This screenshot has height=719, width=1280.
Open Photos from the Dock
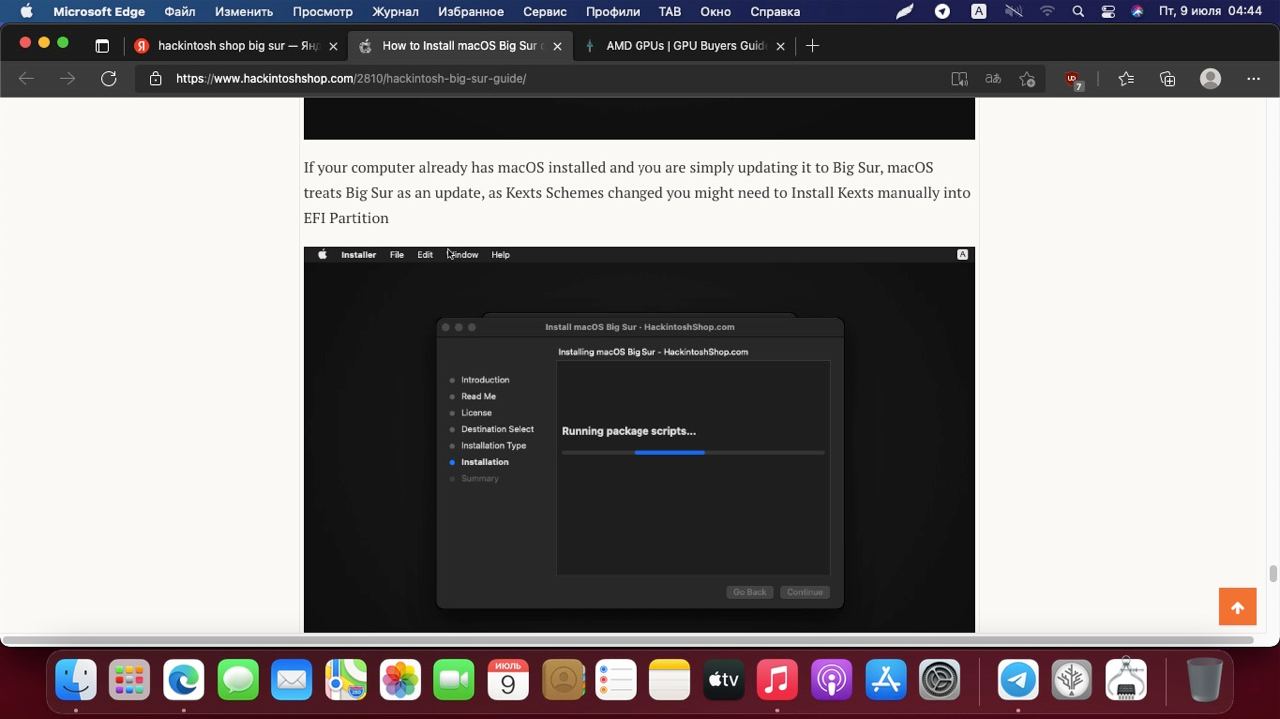(400, 680)
